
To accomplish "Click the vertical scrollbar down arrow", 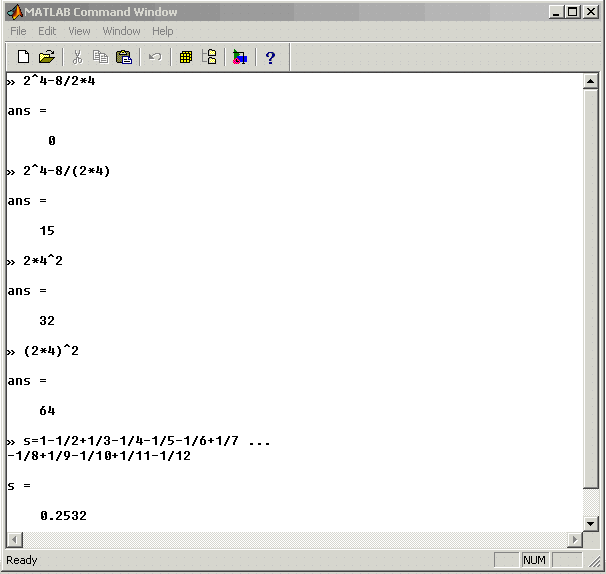I will (590, 524).
